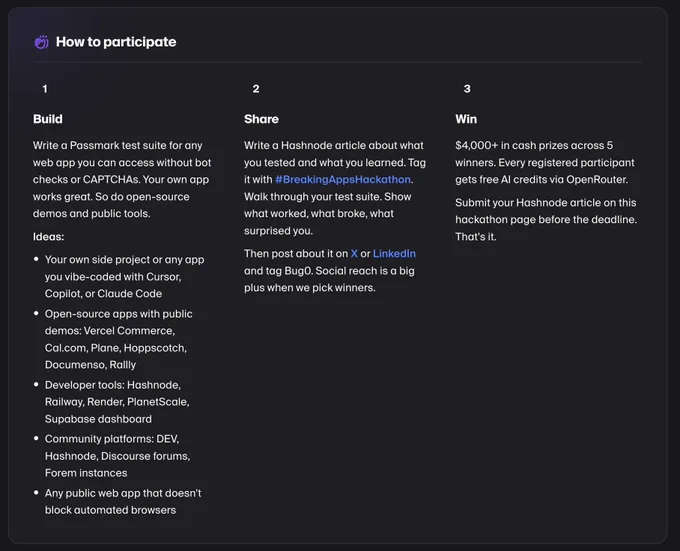Open the LinkedIn link in the Share step
The image size is (680, 551).
click(x=394, y=254)
